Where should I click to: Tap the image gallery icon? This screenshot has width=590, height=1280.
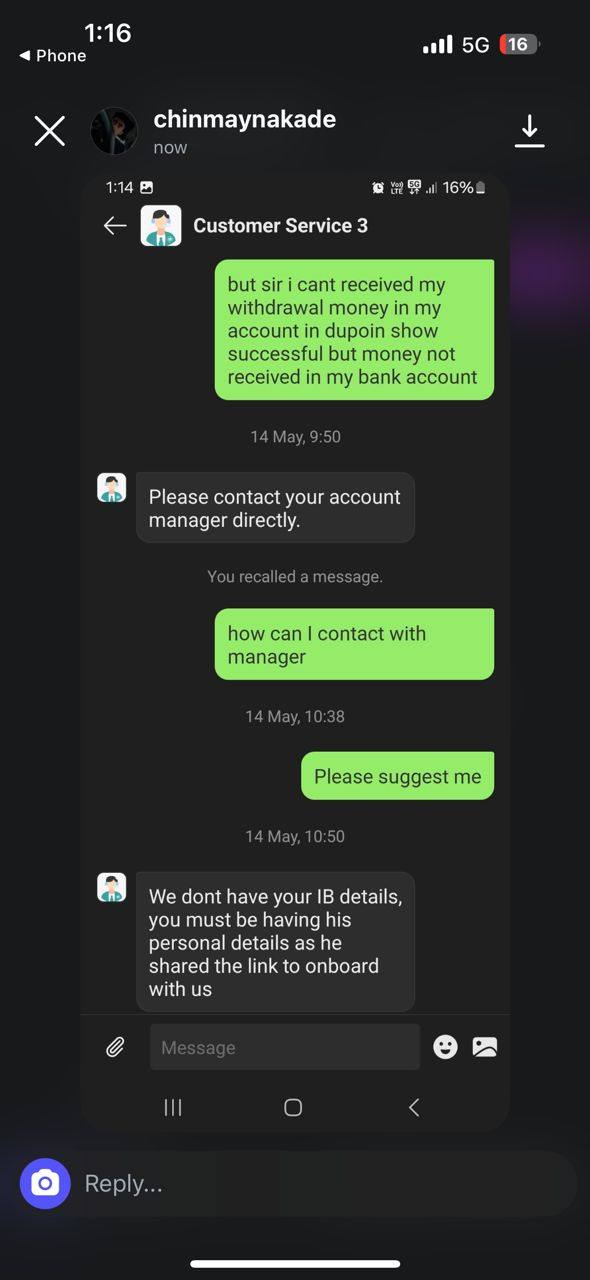click(485, 1047)
